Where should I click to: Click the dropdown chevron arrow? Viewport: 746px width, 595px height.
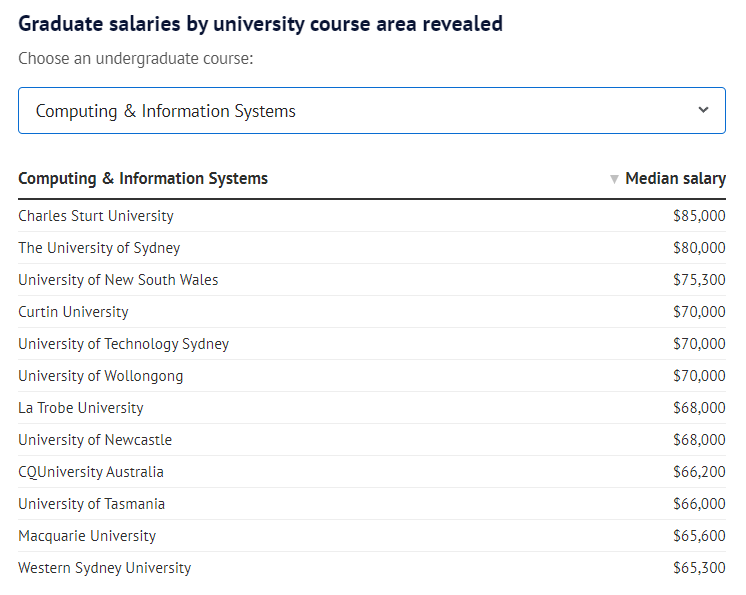[x=703, y=110]
